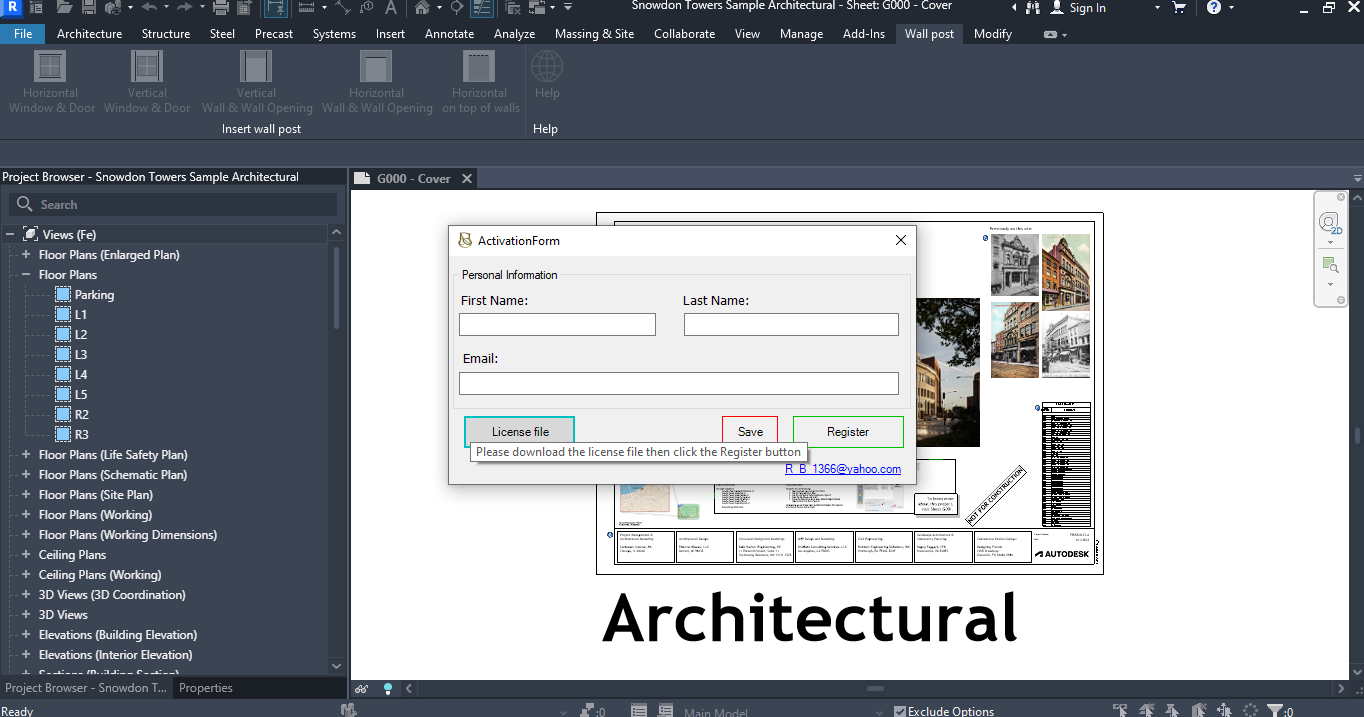Click the Open folder icon in quick access toolbar
This screenshot has width=1364, height=717.
tap(64, 8)
